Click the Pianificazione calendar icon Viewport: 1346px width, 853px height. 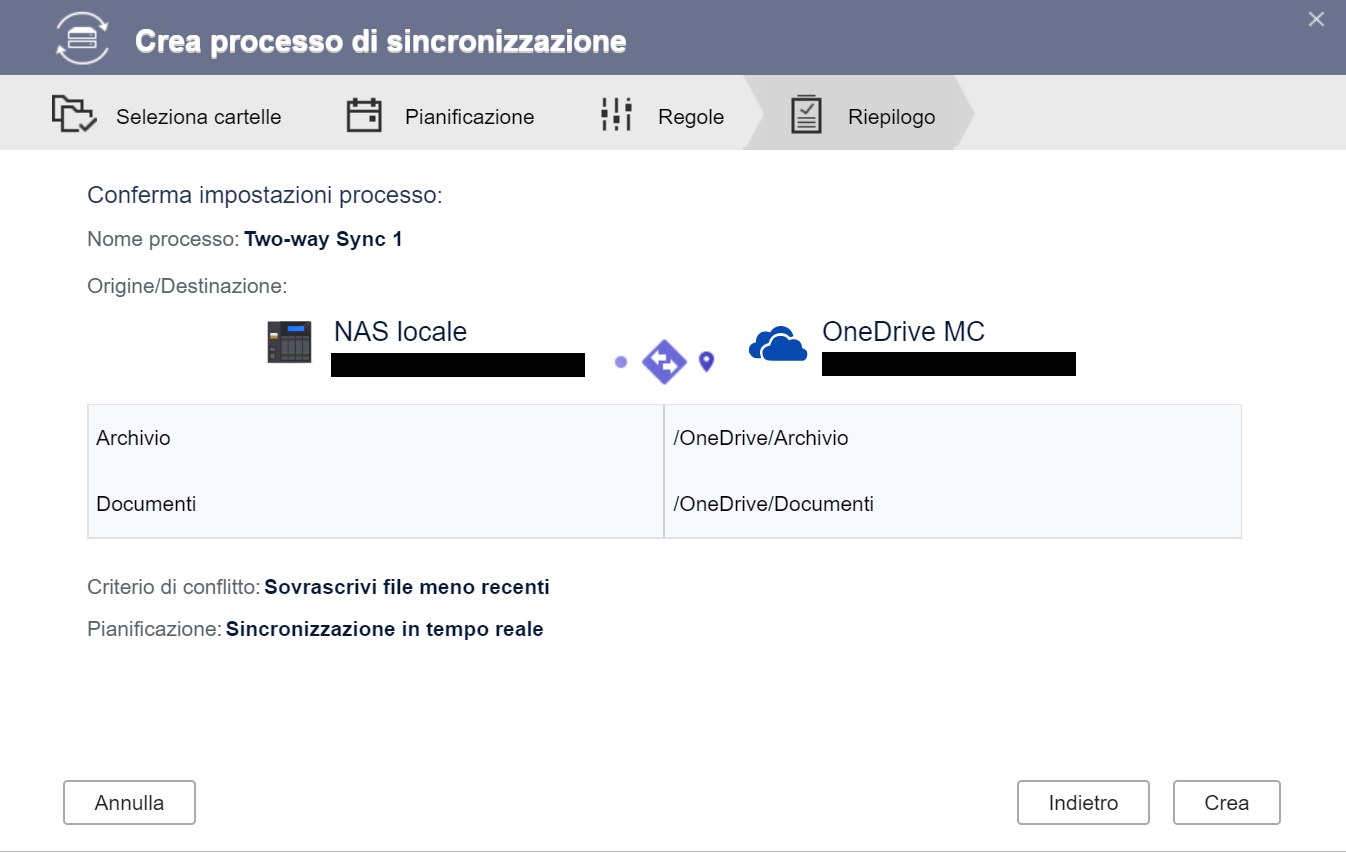[364, 115]
